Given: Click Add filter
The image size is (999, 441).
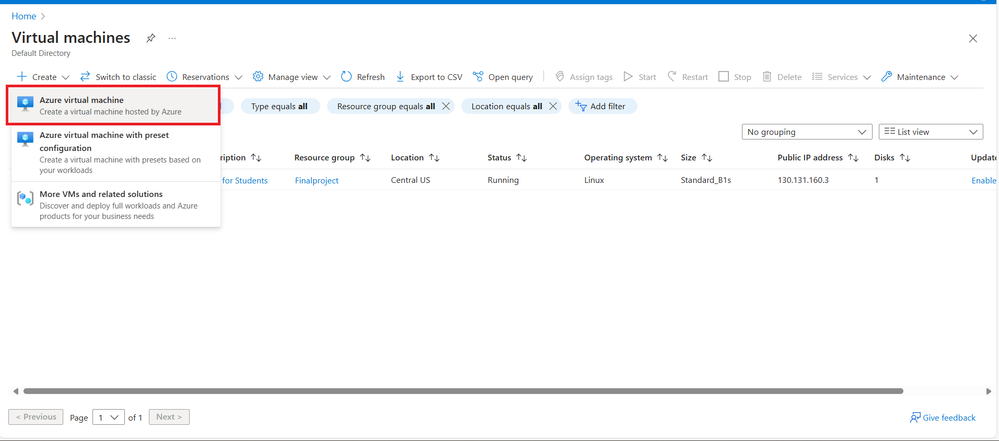Looking at the screenshot, I should tap(602, 106).
